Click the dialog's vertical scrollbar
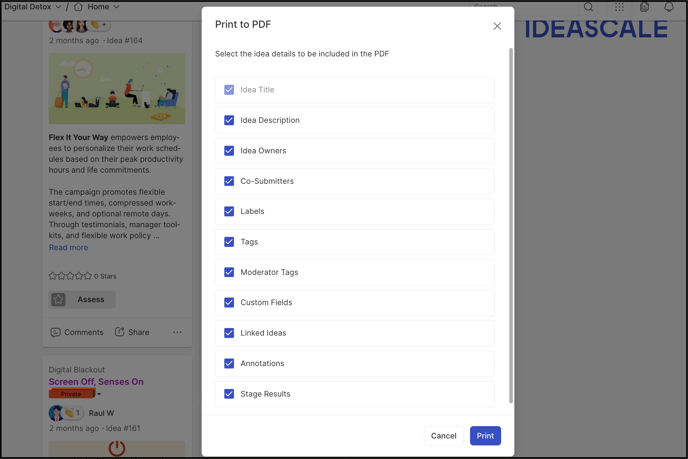Image resolution: width=688 pixels, height=459 pixels. (x=511, y=226)
